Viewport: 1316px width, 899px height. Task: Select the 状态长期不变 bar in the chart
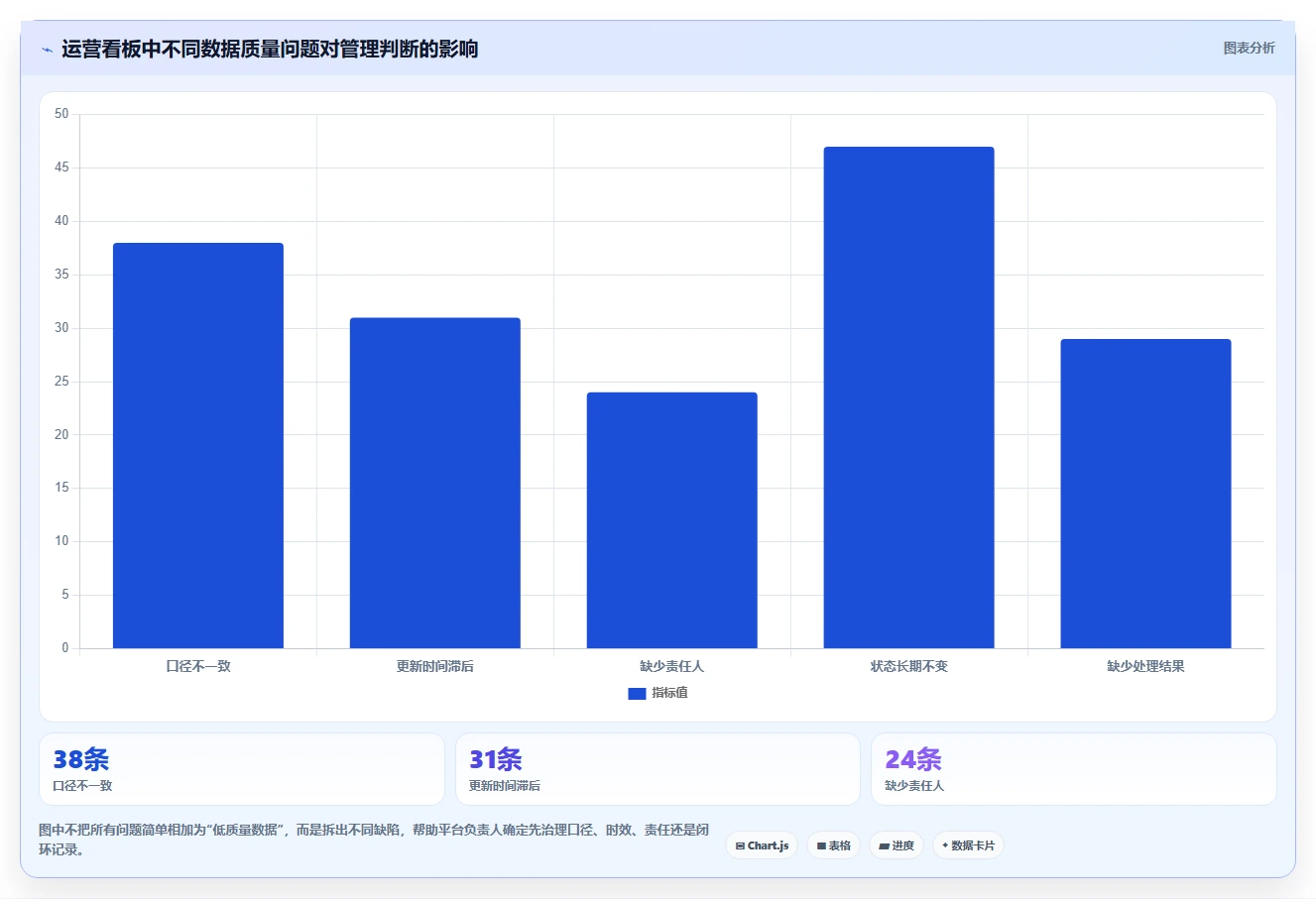908,397
